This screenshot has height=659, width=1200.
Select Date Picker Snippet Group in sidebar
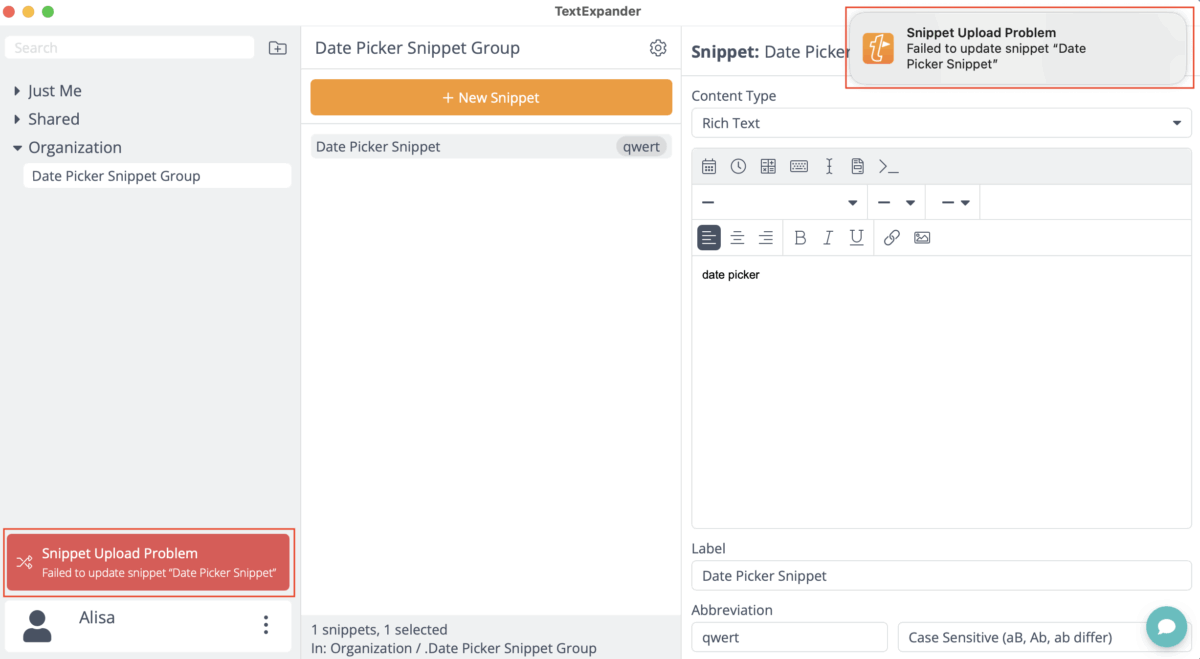pyautogui.click(x=116, y=176)
